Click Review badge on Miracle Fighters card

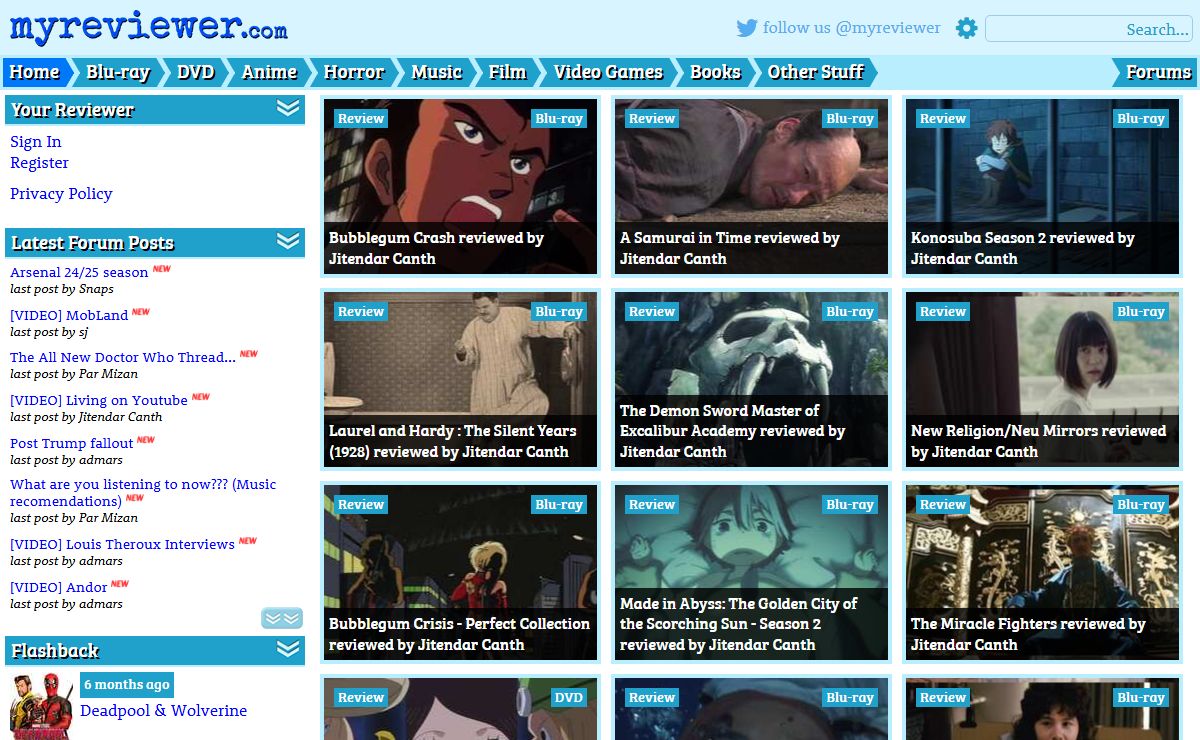[943, 504]
